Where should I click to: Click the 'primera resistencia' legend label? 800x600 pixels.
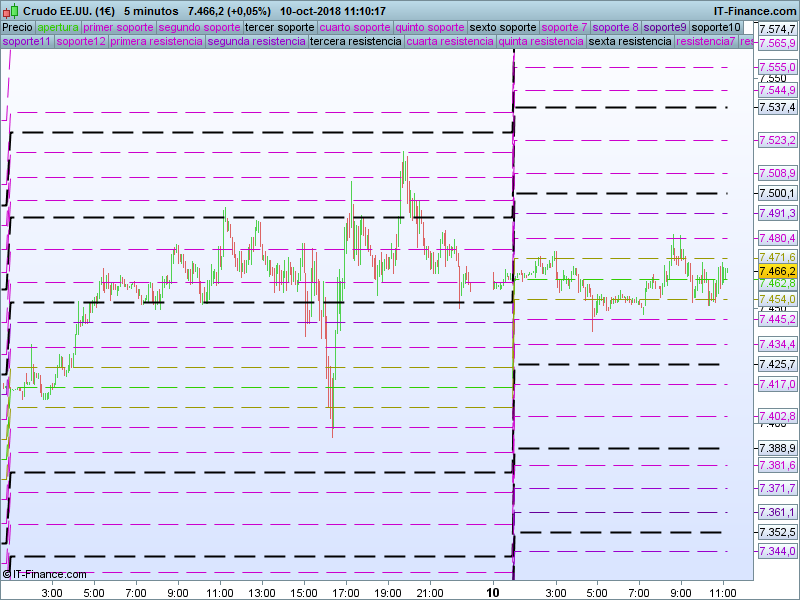click(155, 42)
